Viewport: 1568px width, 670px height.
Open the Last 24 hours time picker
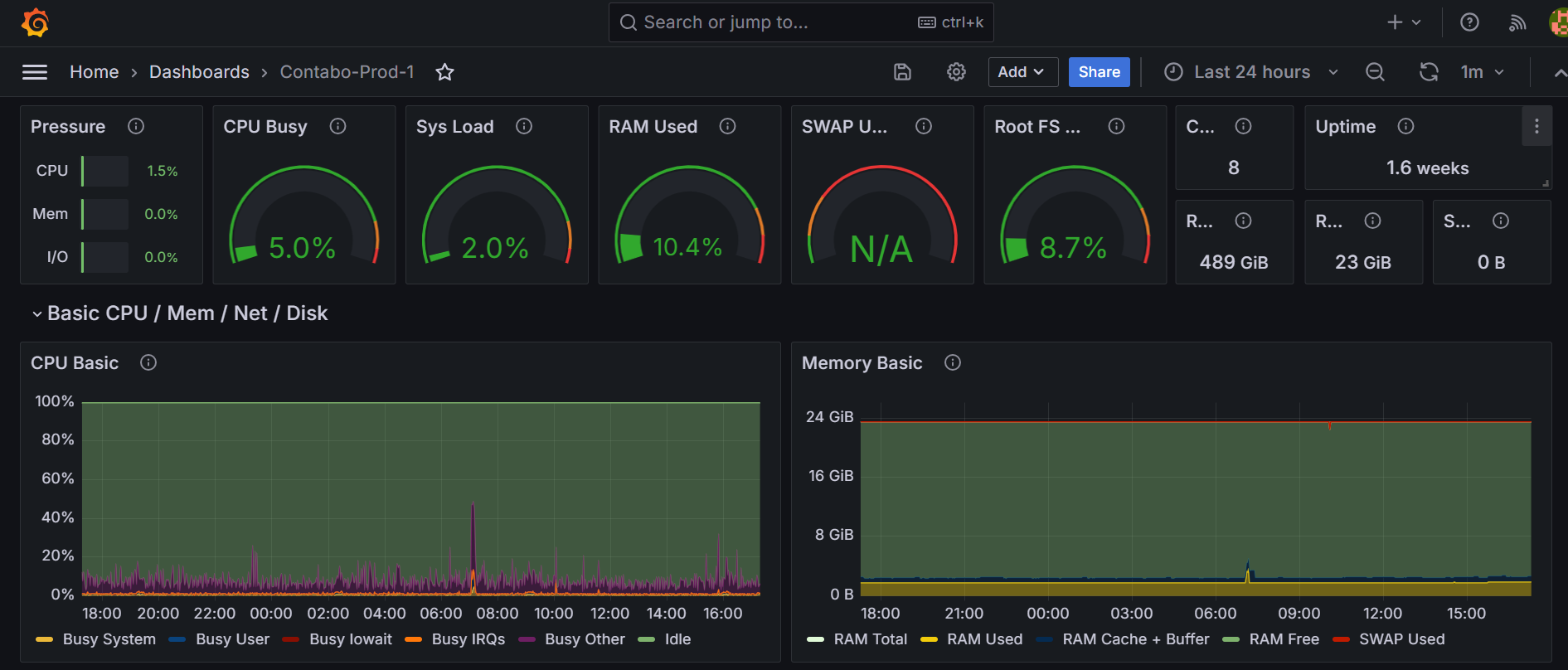(1251, 72)
